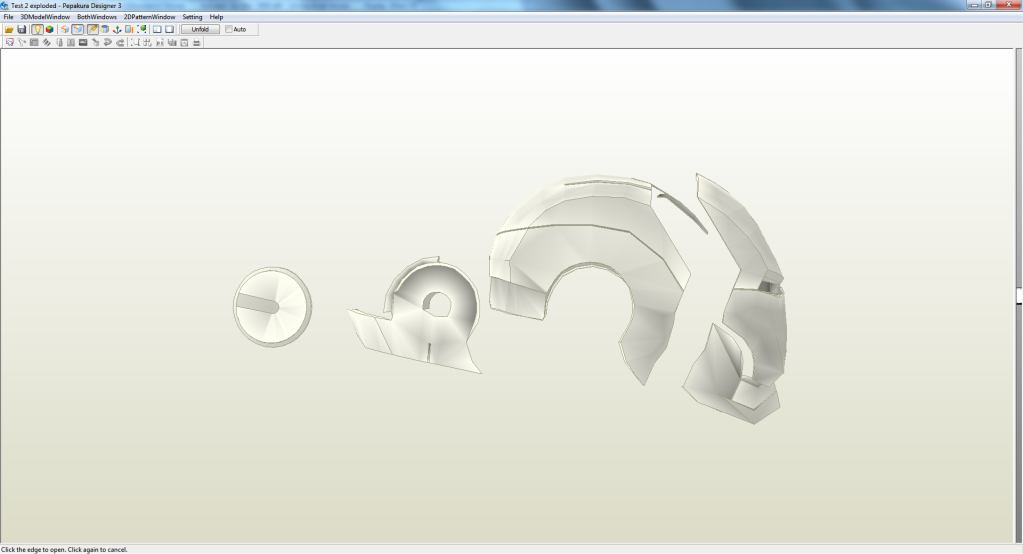
Task: Click the green cube fit-view icon
Action: point(142,29)
